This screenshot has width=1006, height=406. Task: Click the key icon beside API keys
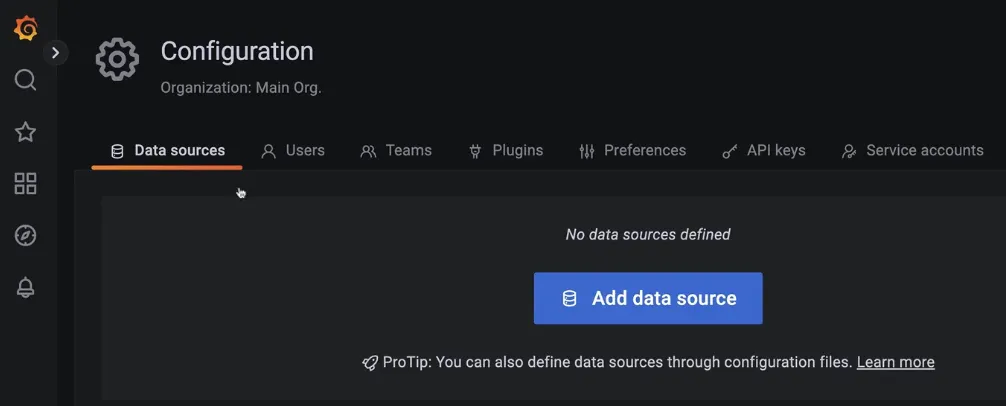coord(730,152)
